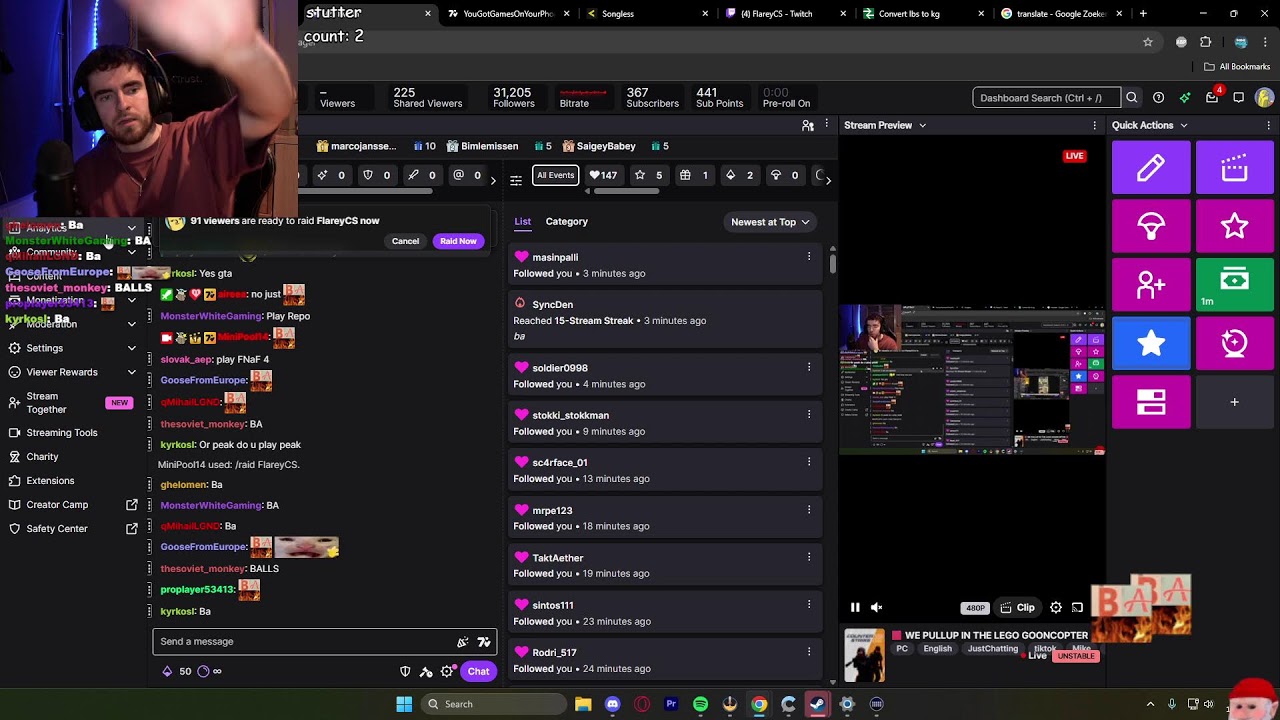The width and height of the screenshot is (1280, 720).
Task: Open the Newest at Top sort dropdown
Action: click(770, 222)
